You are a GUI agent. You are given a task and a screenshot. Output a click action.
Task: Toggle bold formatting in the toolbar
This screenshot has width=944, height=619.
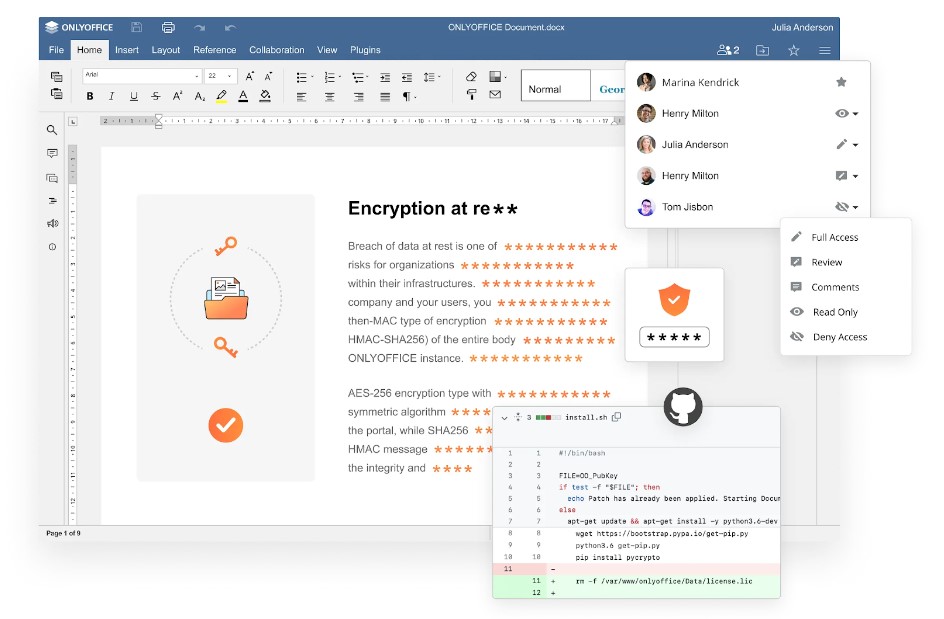[x=90, y=94]
